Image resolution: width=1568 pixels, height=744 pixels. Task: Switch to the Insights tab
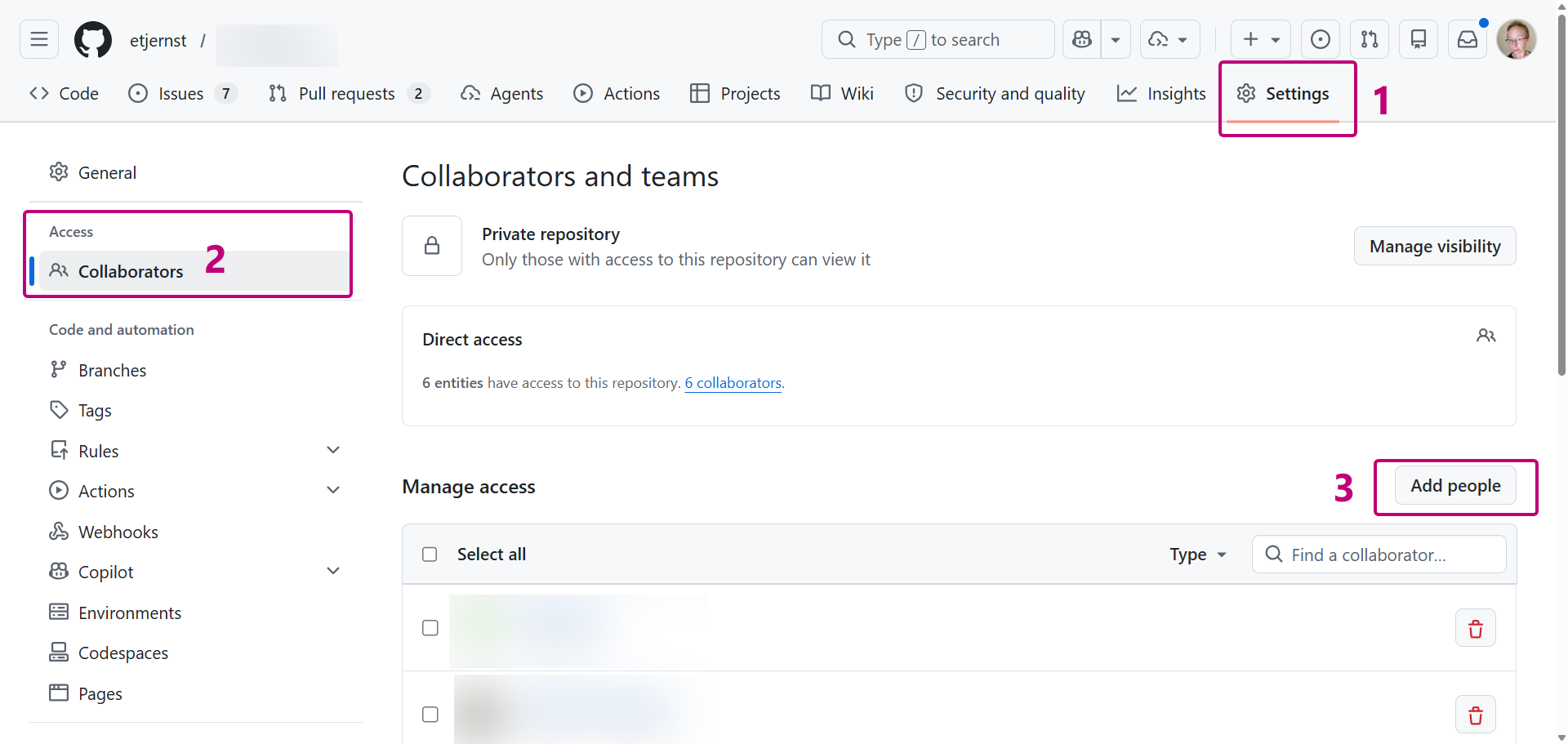pos(1161,93)
